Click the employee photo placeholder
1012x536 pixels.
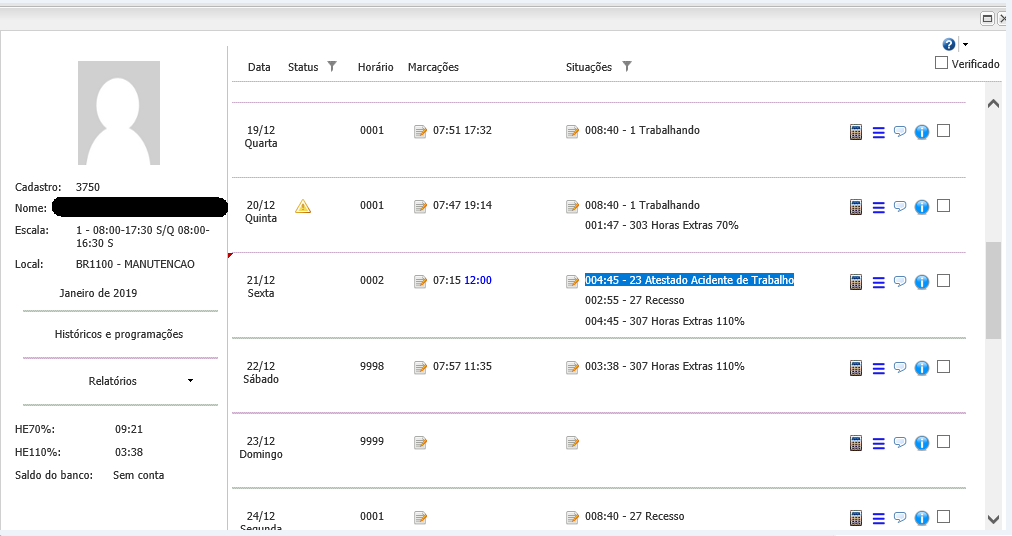point(119,113)
